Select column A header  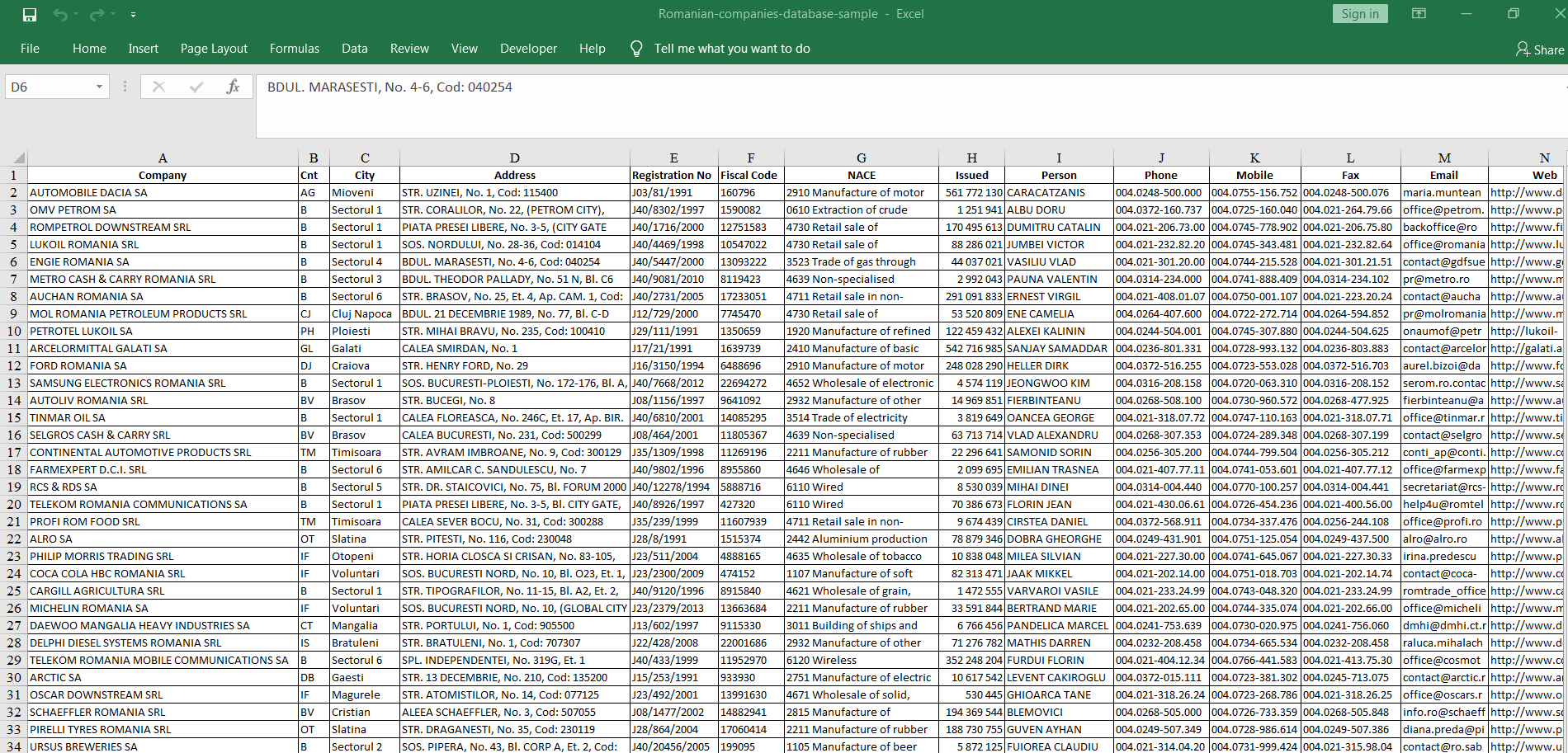pyautogui.click(x=163, y=158)
